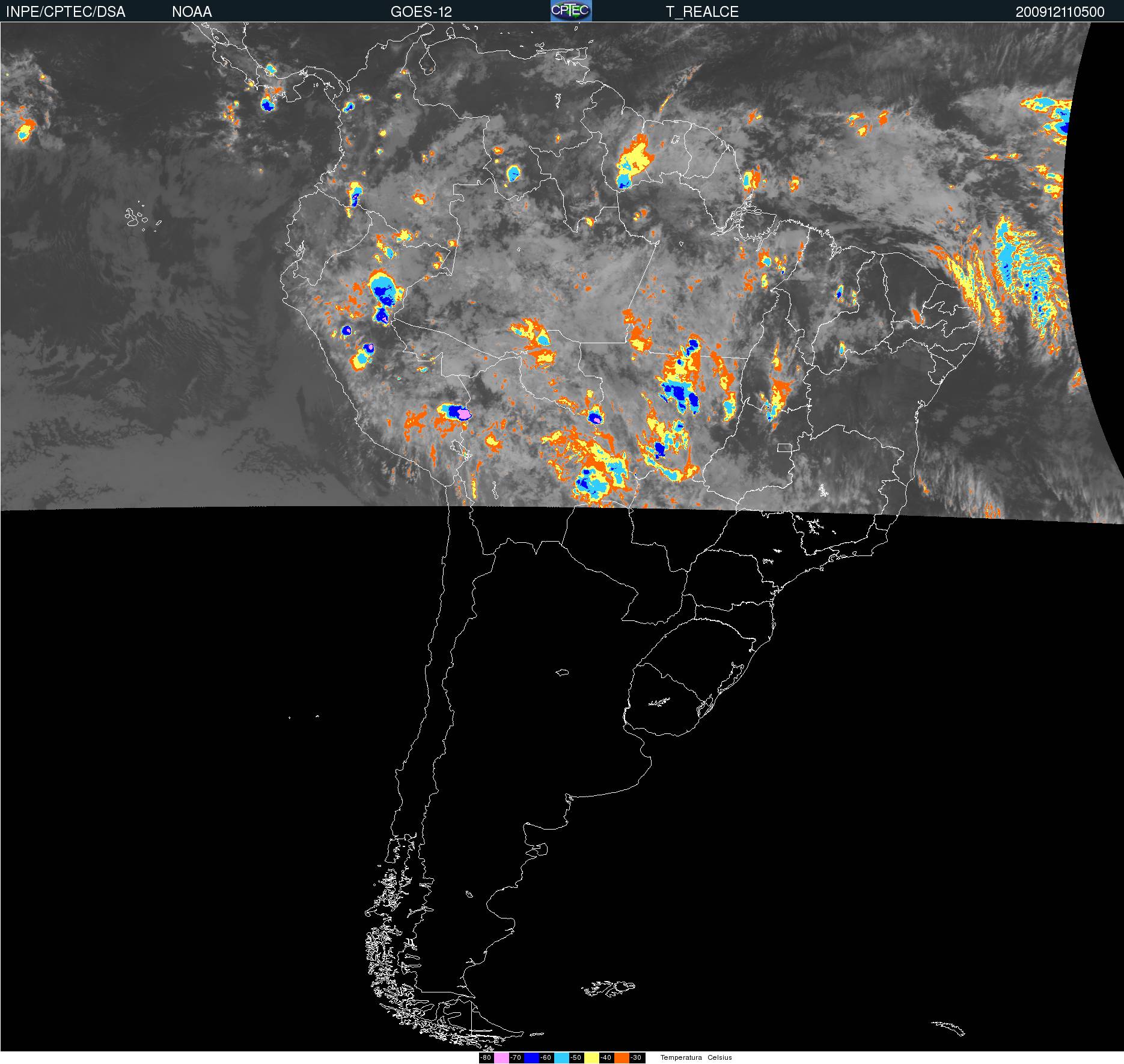Click the T_REALCE product label

(702, 12)
